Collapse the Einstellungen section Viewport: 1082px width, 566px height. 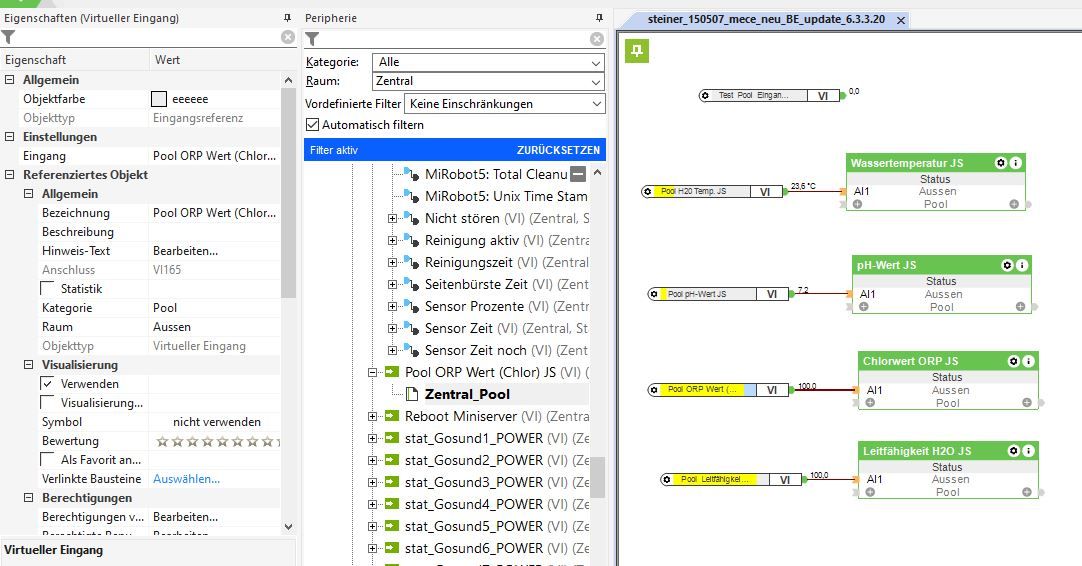(10, 137)
